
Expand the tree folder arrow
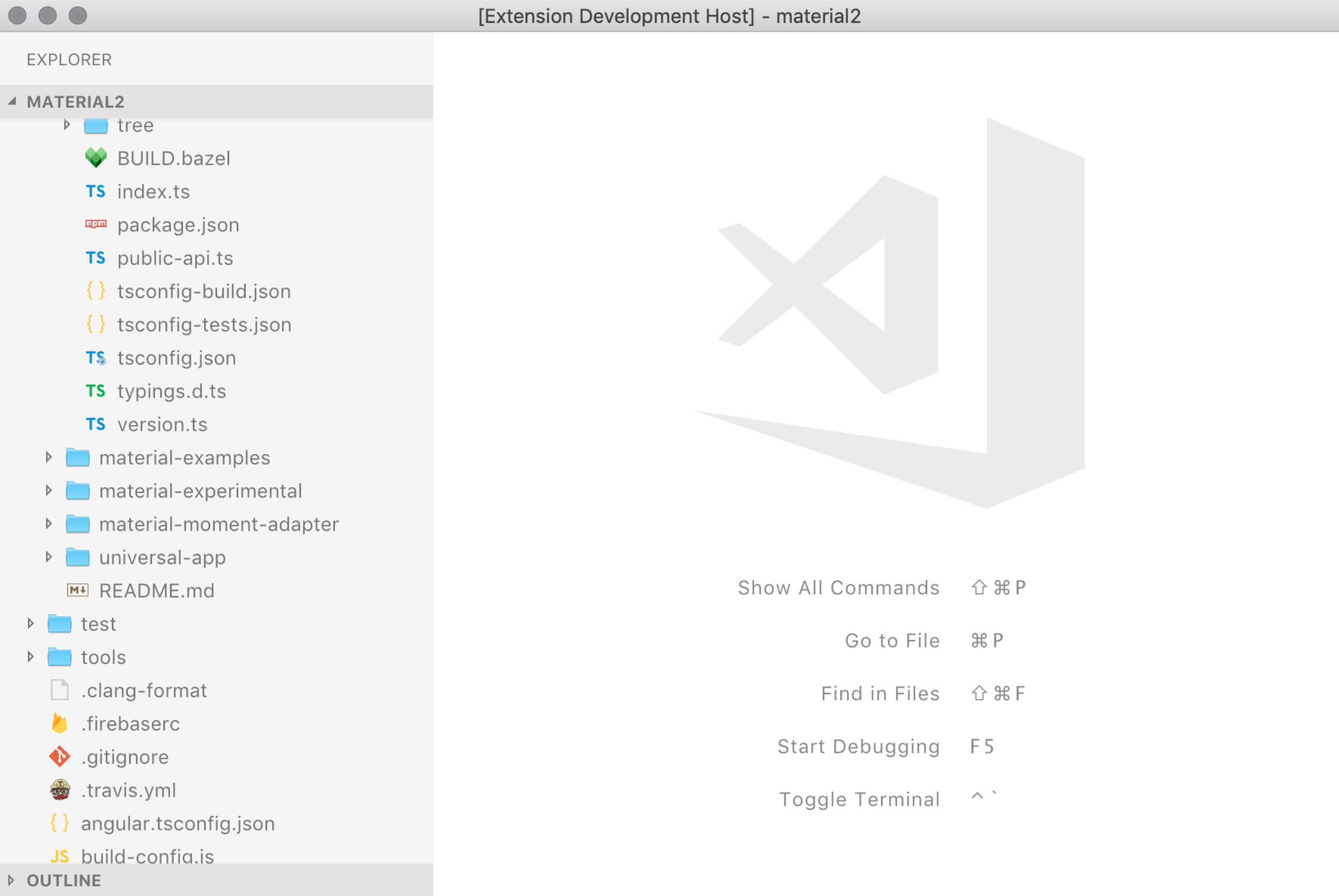coord(67,125)
